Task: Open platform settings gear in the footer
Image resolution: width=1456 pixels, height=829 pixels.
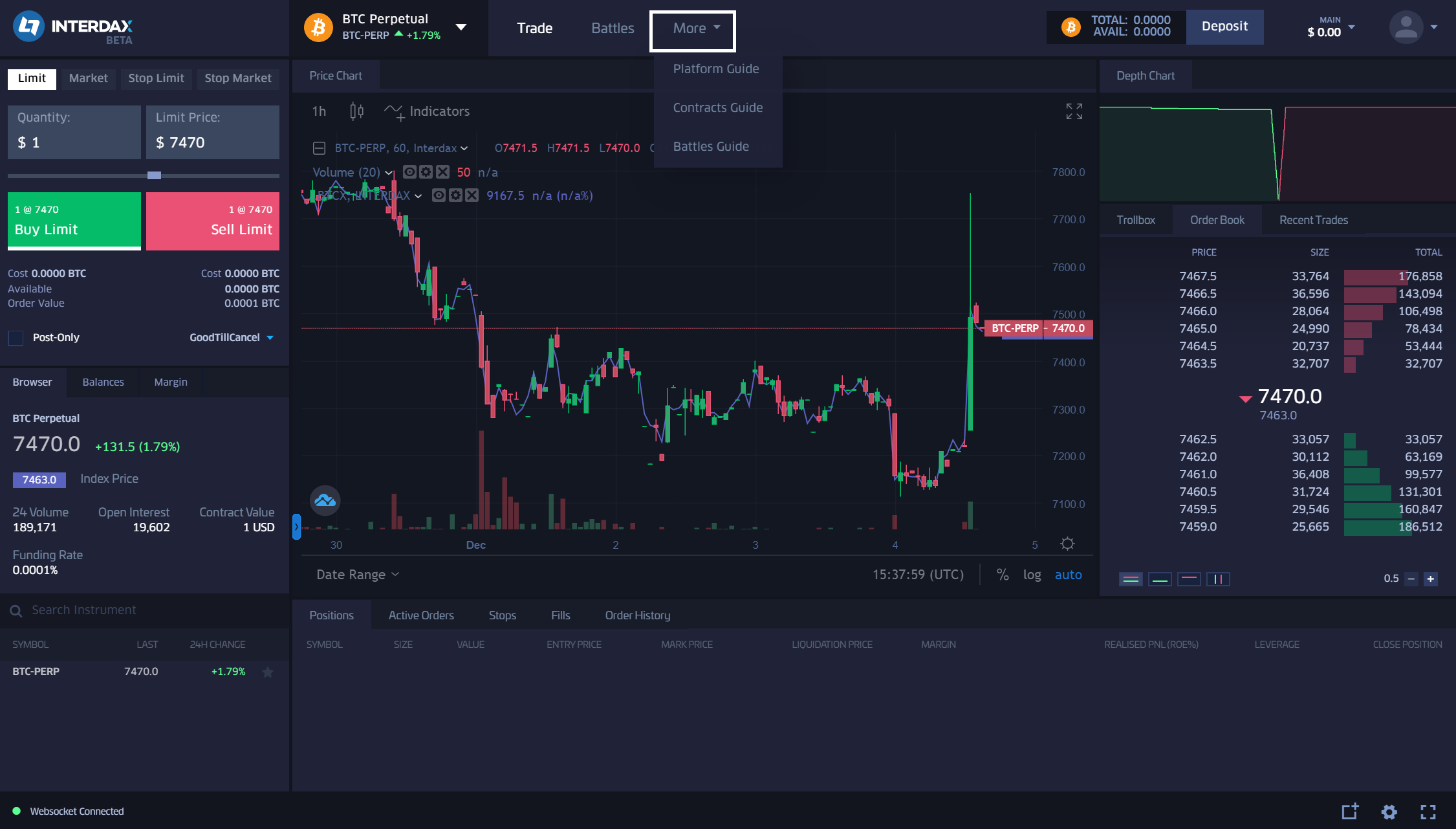Action: click(x=1389, y=812)
